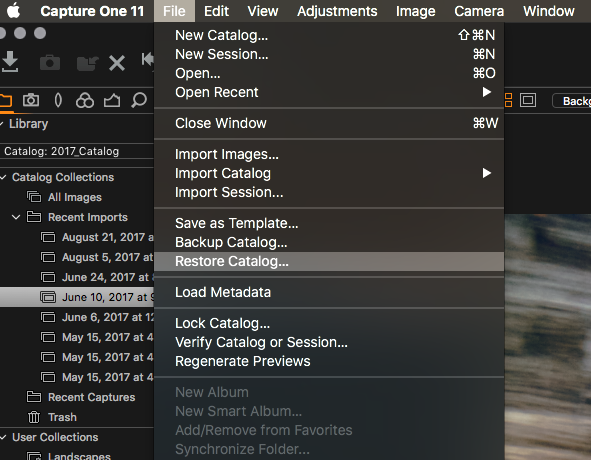Click the move-to-folder toolbar icon

coord(87,63)
